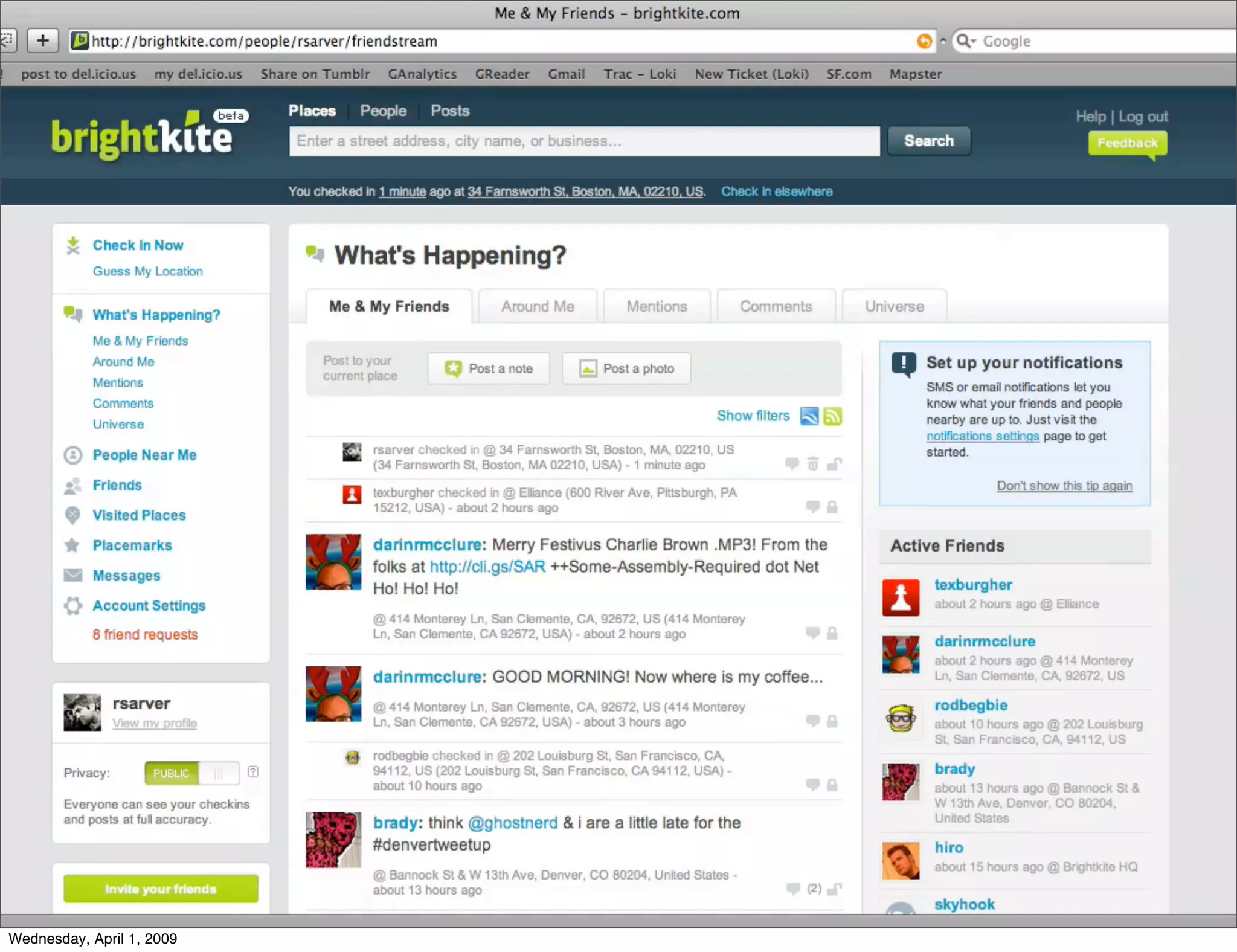Click the Account Settings gear icon
1237x952 pixels.
(73, 605)
